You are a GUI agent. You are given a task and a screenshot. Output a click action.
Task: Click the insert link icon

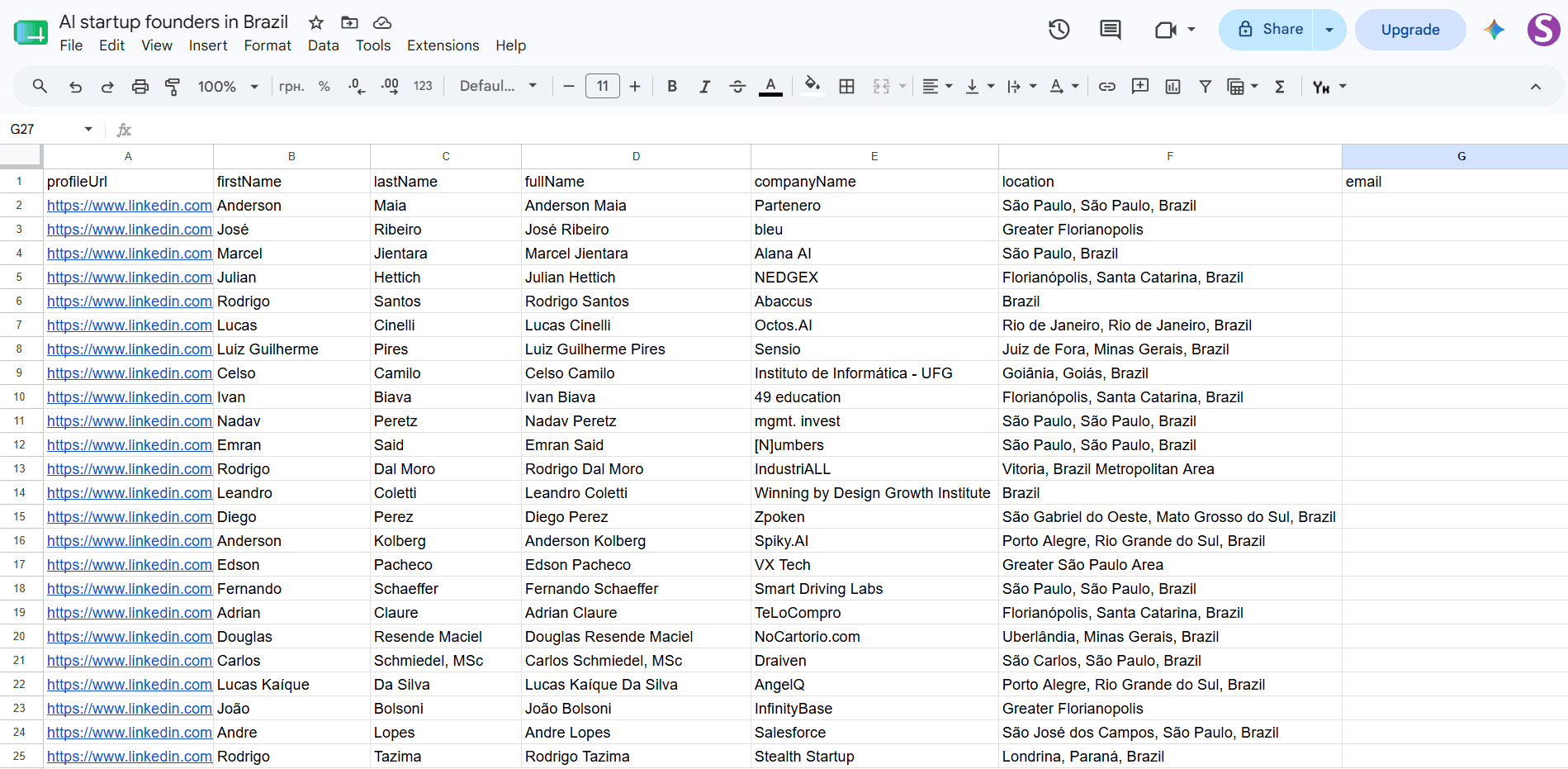pos(1107,87)
